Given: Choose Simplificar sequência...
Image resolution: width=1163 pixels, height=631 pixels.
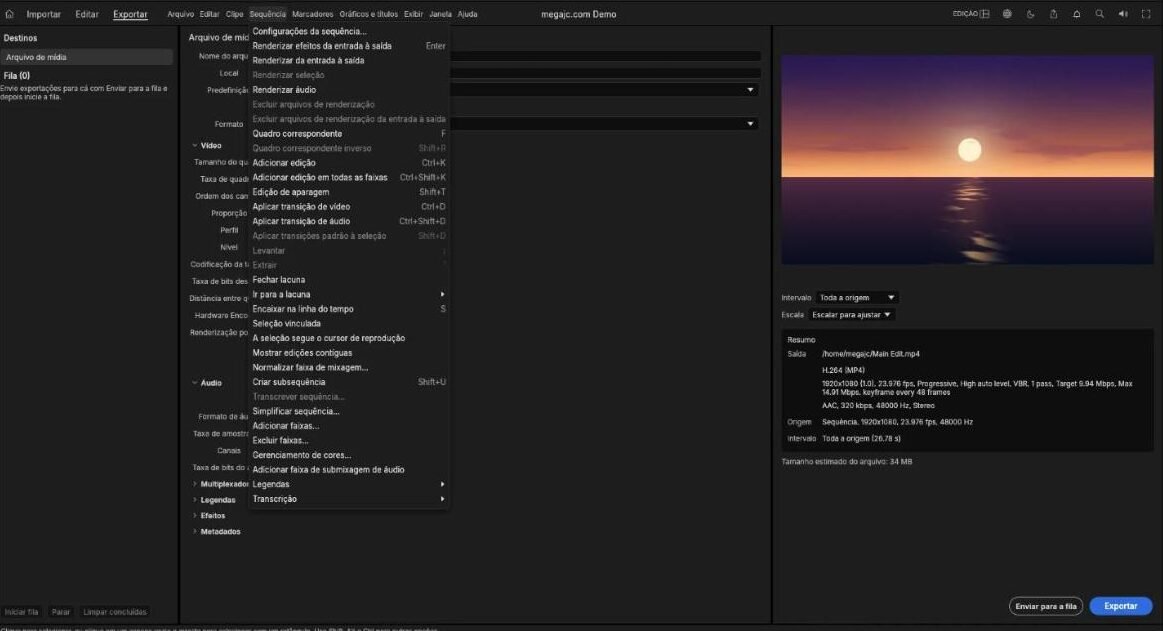Looking at the screenshot, I should 348,412.
